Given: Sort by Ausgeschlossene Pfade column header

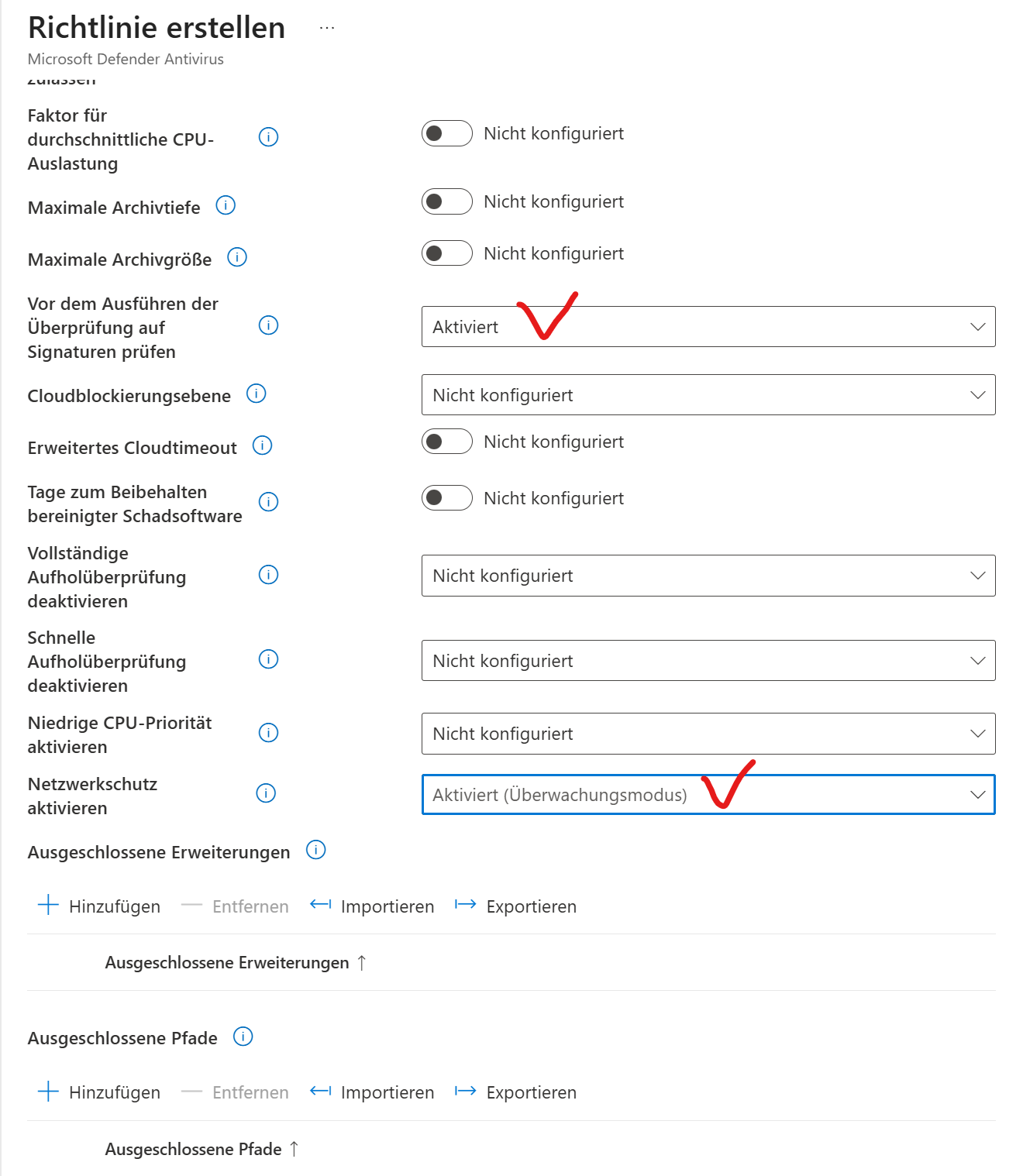Looking at the screenshot, I should (x=194, y=1149).
